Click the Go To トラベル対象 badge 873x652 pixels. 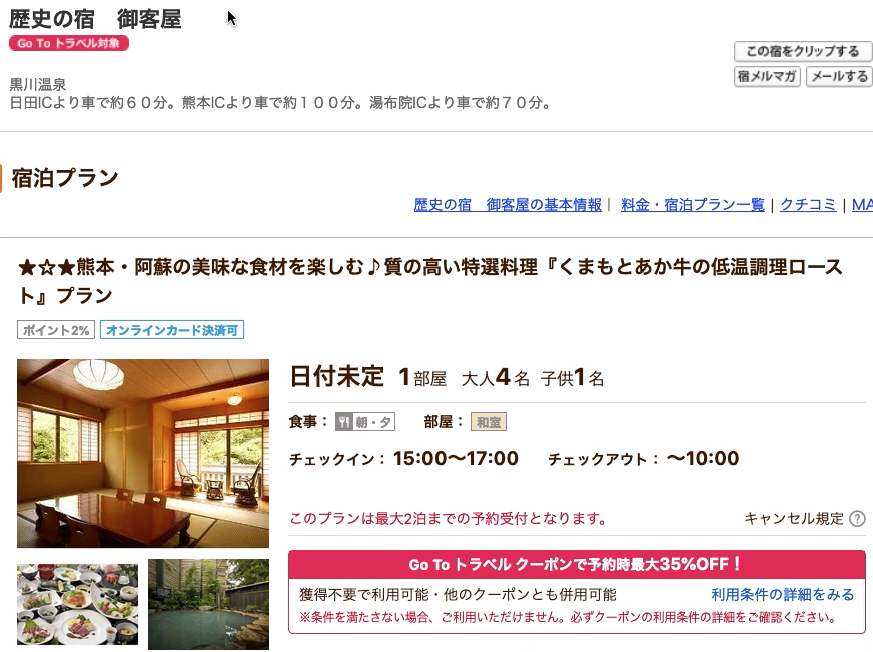click(69, 43)
